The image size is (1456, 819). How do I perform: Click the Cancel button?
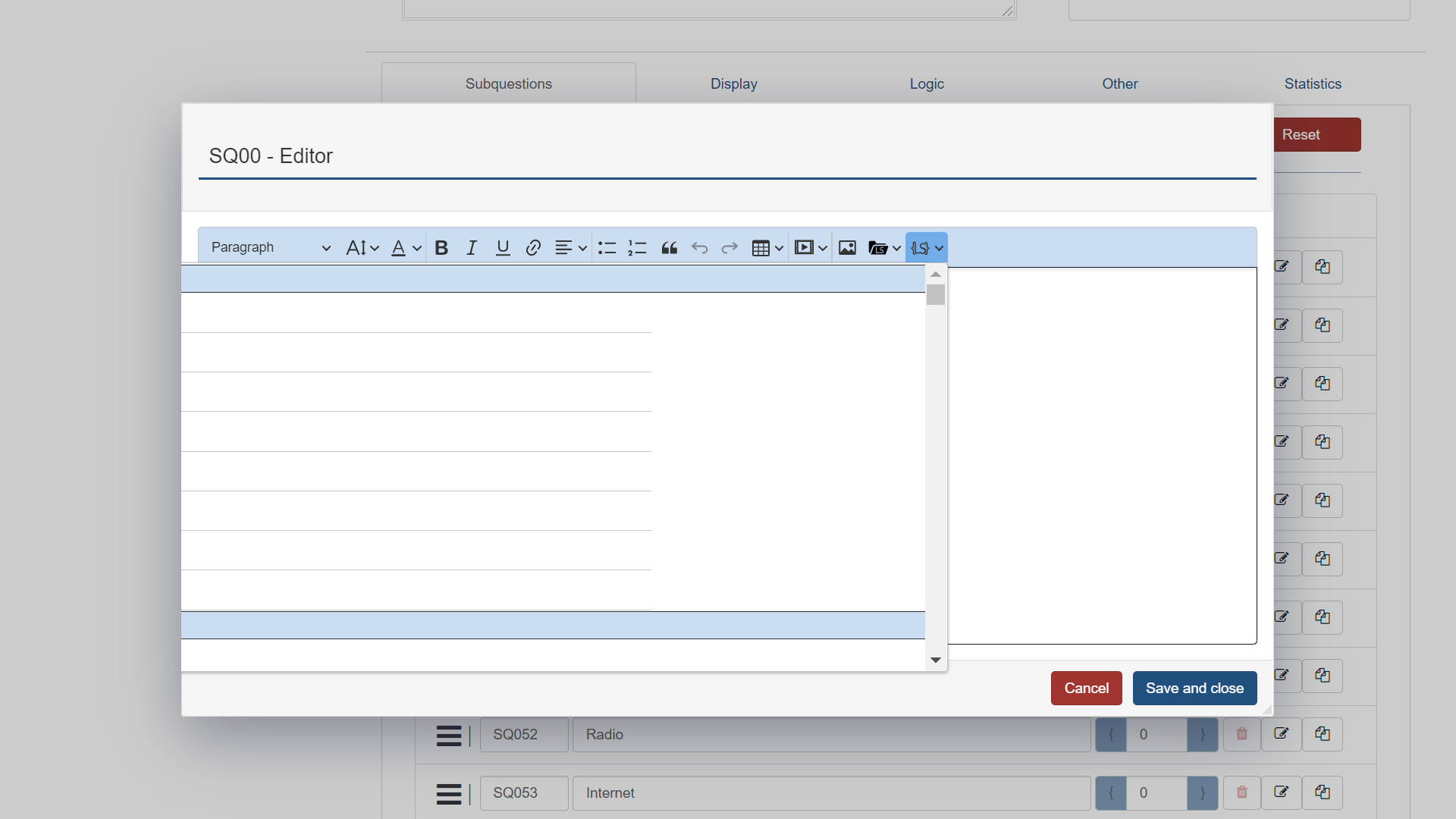click(1086, 688)
